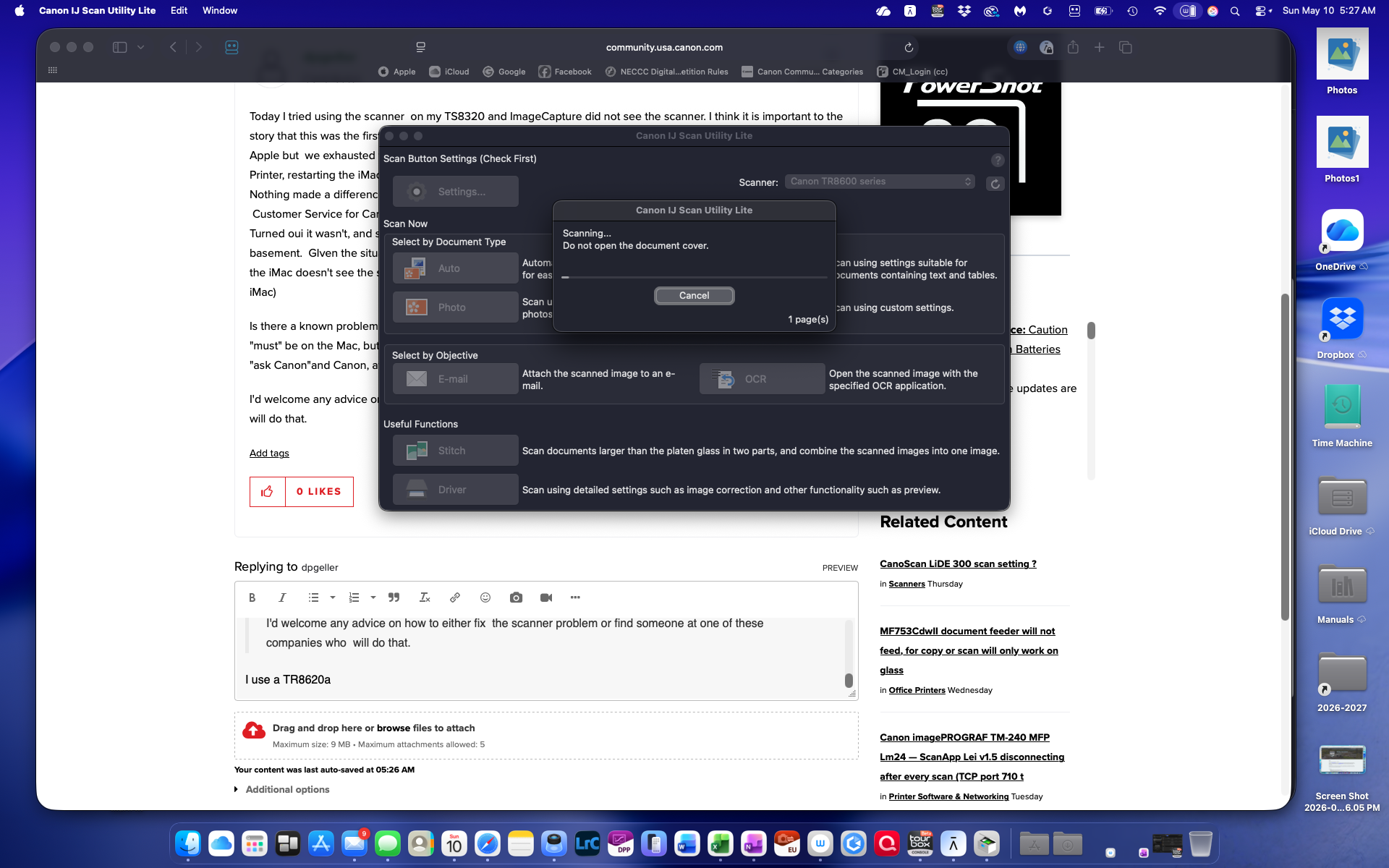Open the Canon IJ Scan Utility Lite menu
This screenshot has width=1389, height=868.
click(97, 10)
